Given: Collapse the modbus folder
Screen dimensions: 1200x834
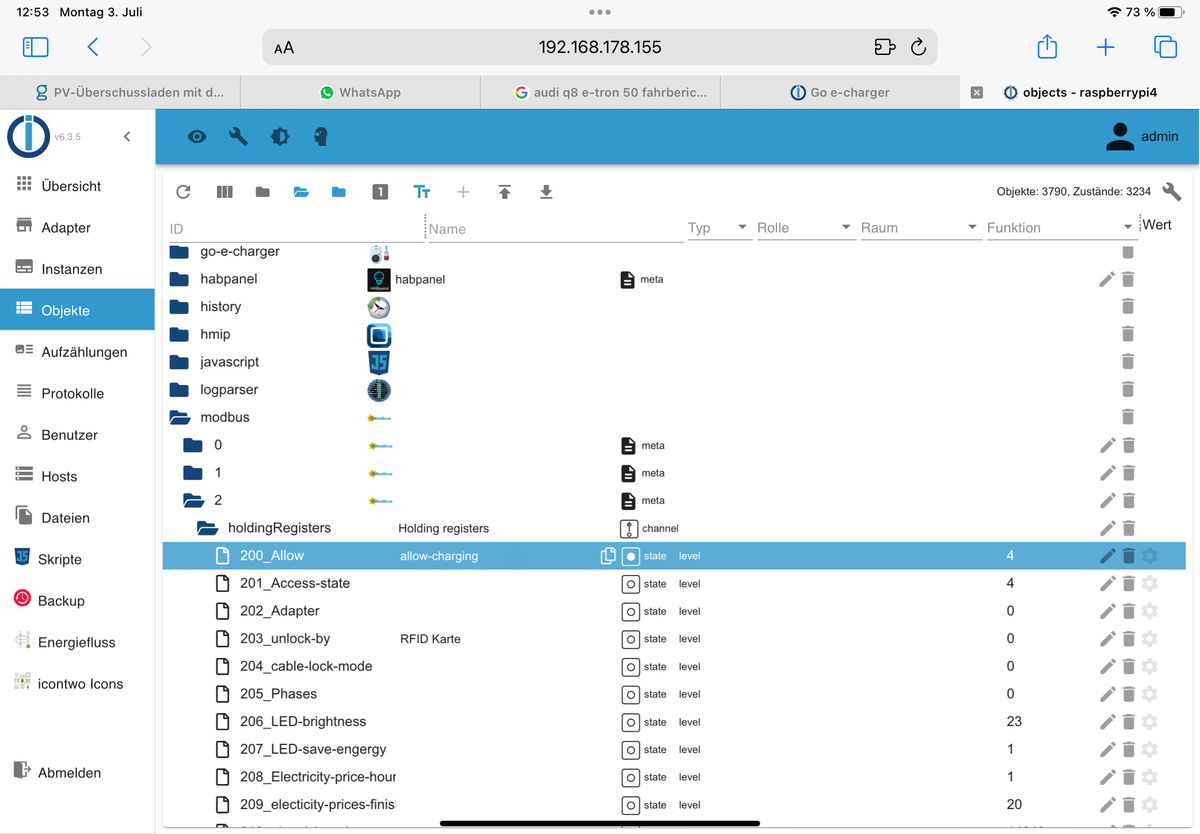Looking at the screenshot, I should pos(180,417).
